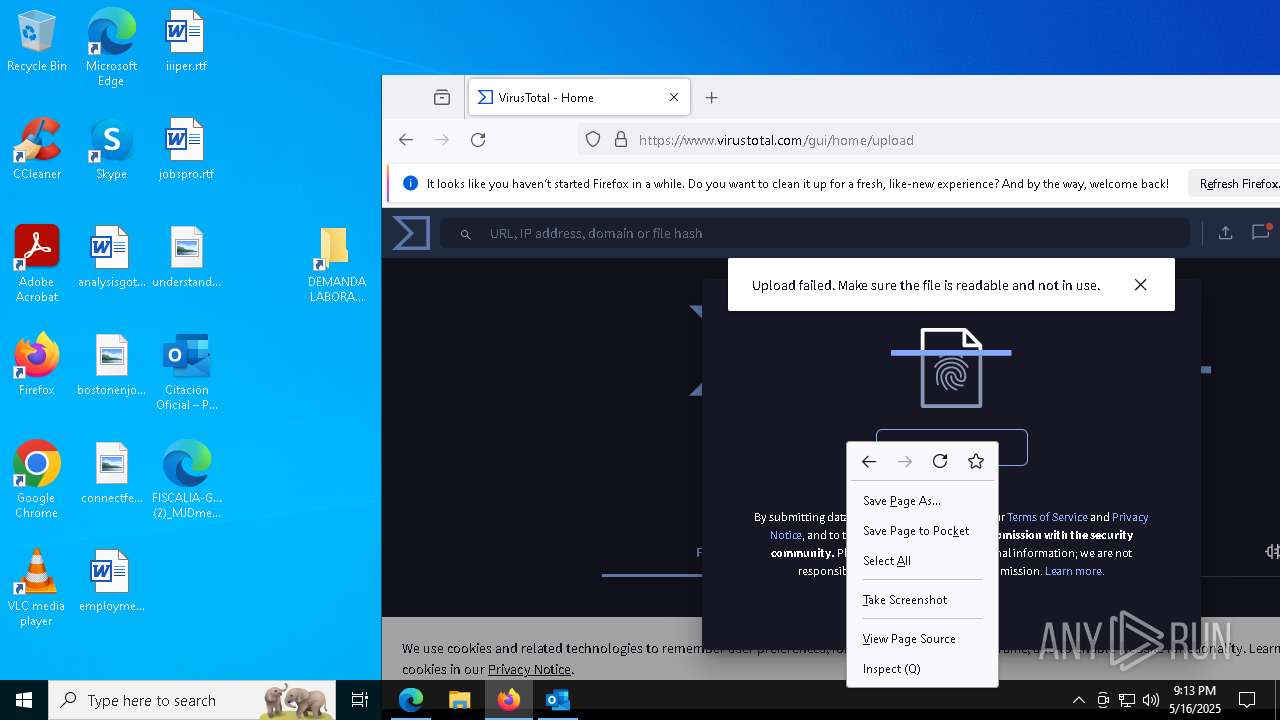Launch Google Chrome desktop shortcut
Image resolution: width=1280 pixels, height=720 pixels.
(37, 480)
